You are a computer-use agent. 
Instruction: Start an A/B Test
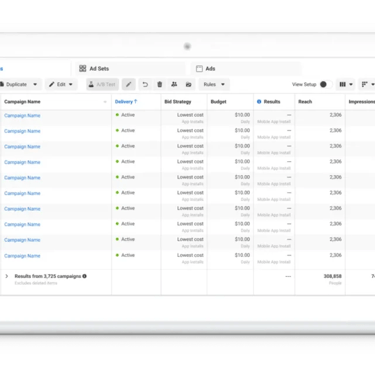point(102,84)
